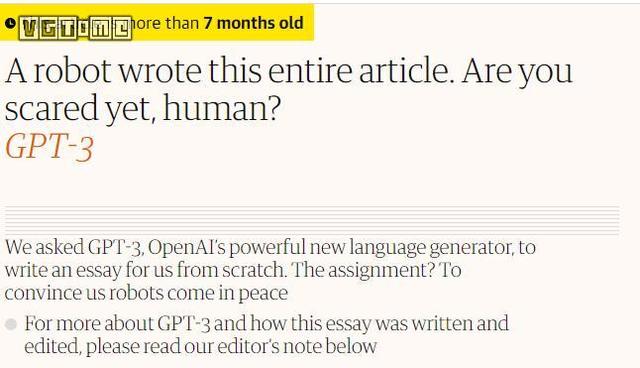This screenshot has height=368, width=640.
Task: Click the 'G' tile of the watermark
Action: click(x=48, y=29)
